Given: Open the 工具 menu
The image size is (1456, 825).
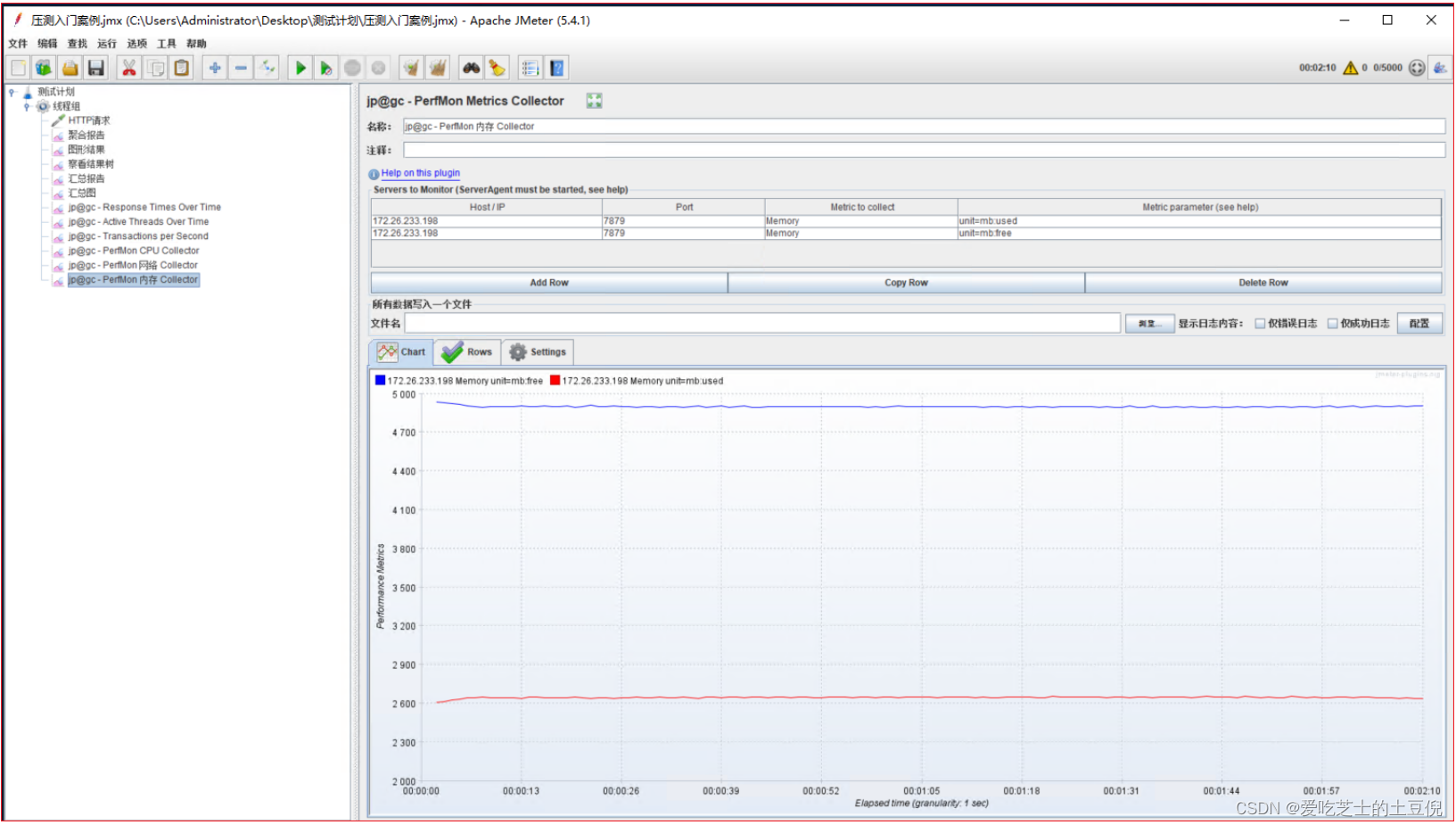Looking at the screenshot, I should click(x=167, y=44).
